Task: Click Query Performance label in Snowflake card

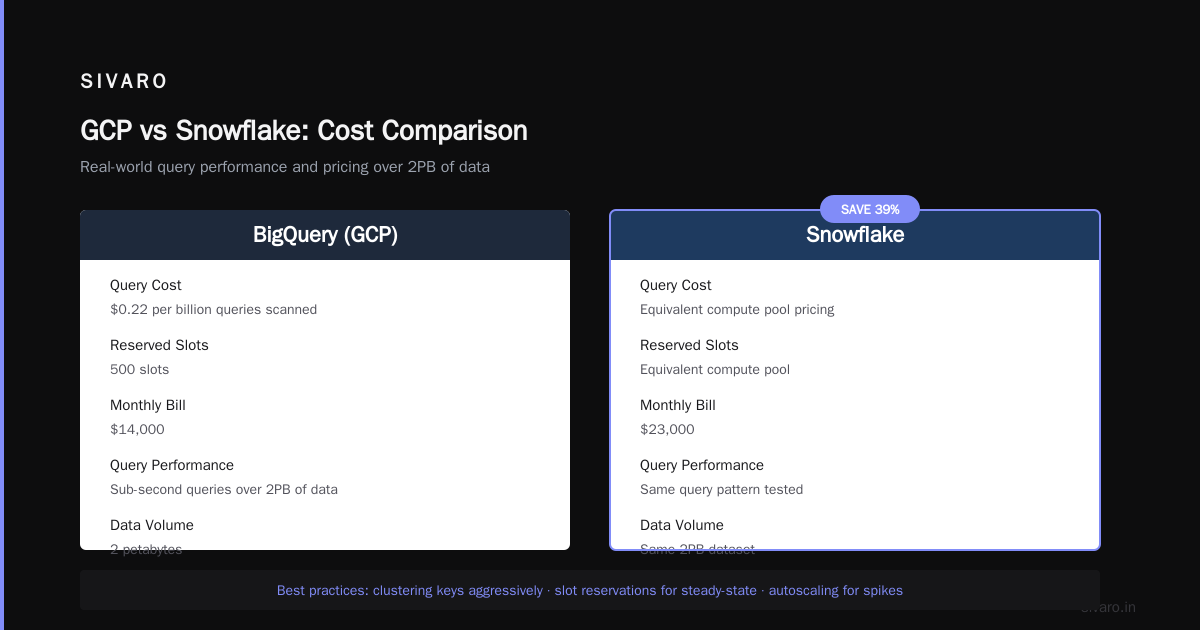Action: [x=702, y=465]
